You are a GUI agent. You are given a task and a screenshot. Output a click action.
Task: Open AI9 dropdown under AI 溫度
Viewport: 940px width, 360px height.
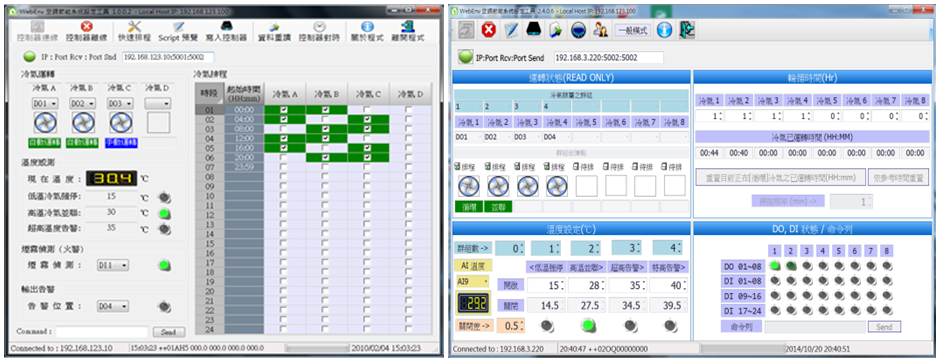click(473, 281)
